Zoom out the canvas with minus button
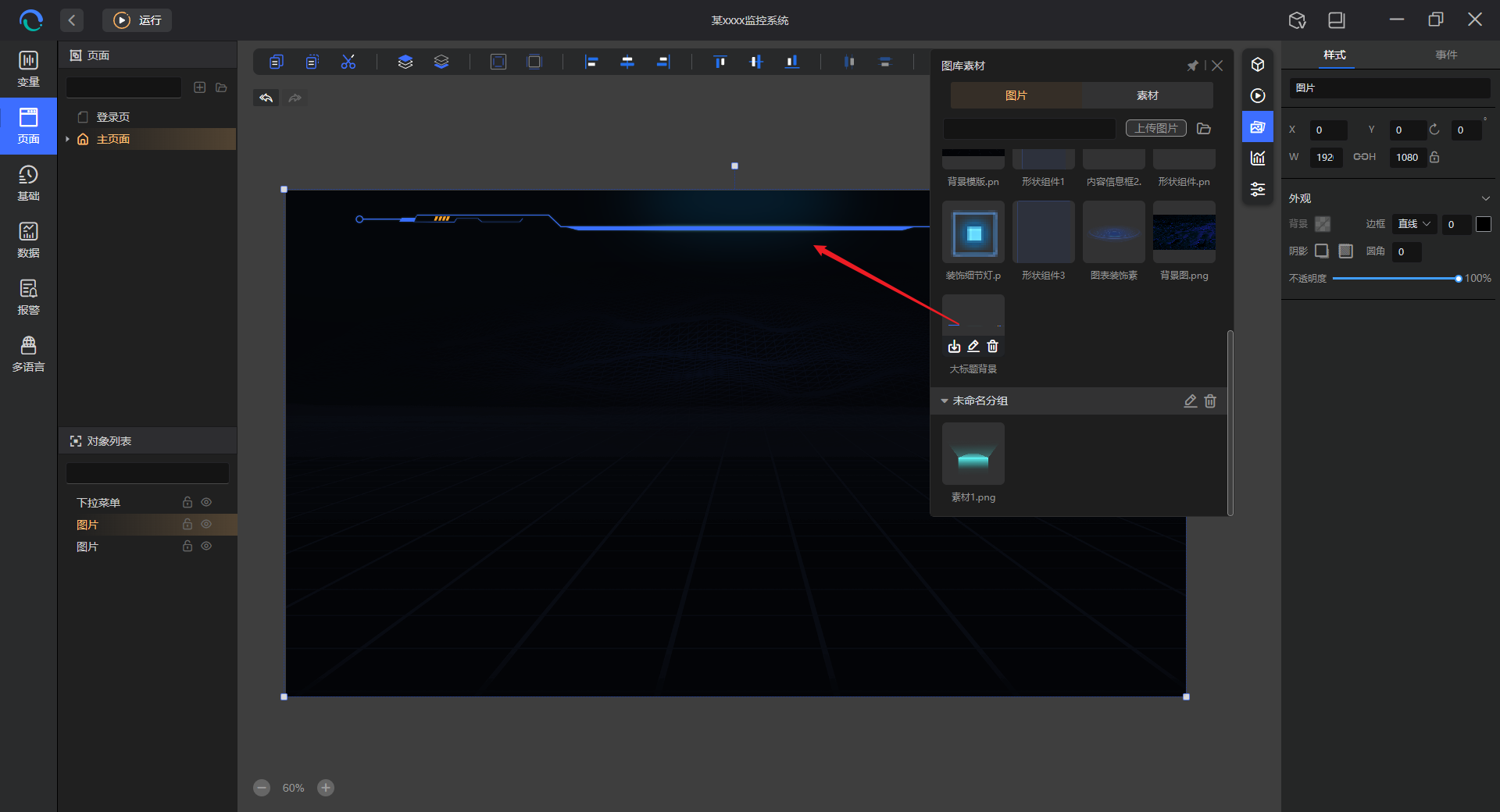 tap(262, 788)
